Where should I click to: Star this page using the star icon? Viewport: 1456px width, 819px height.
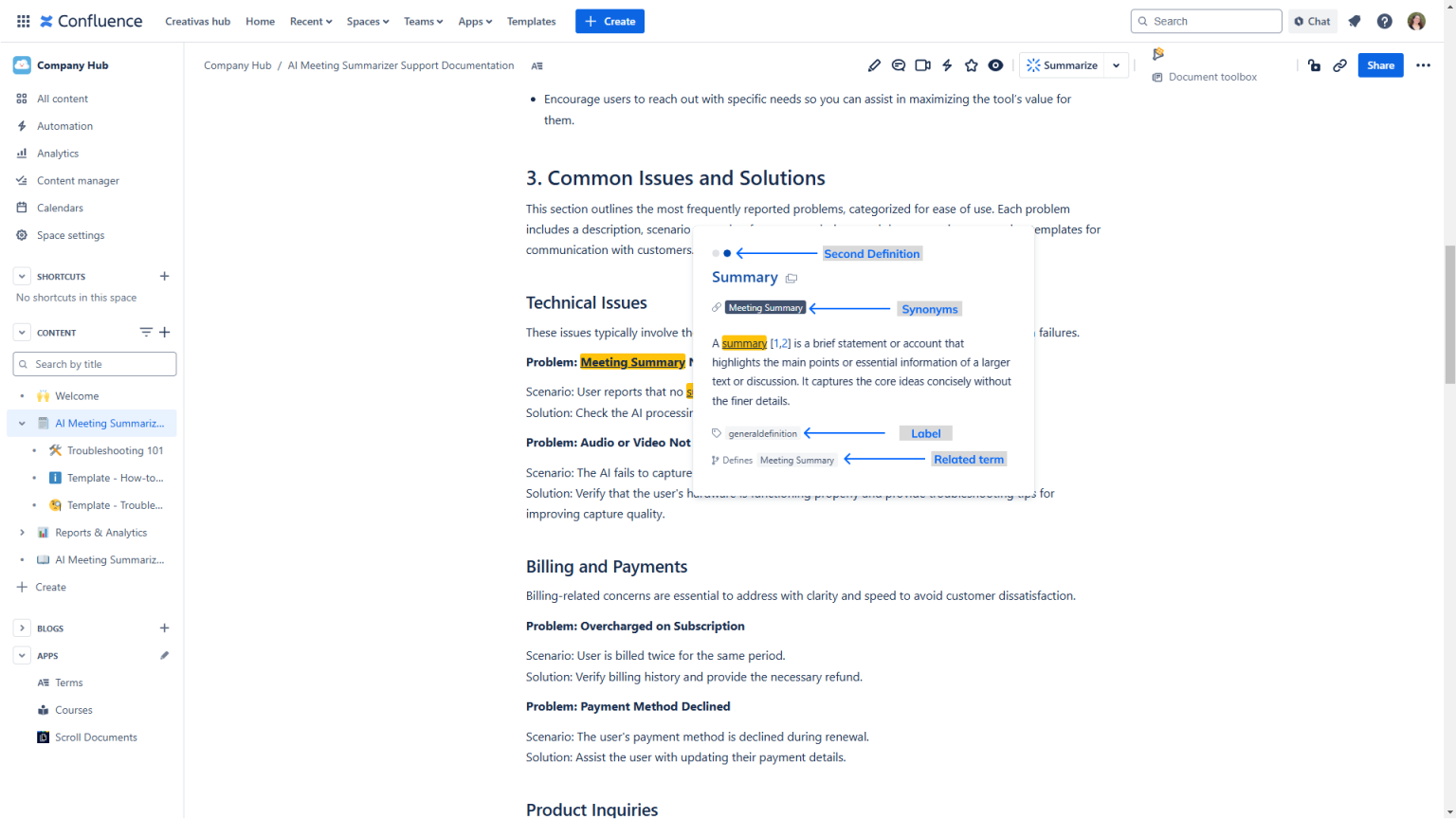coord(972,64)
